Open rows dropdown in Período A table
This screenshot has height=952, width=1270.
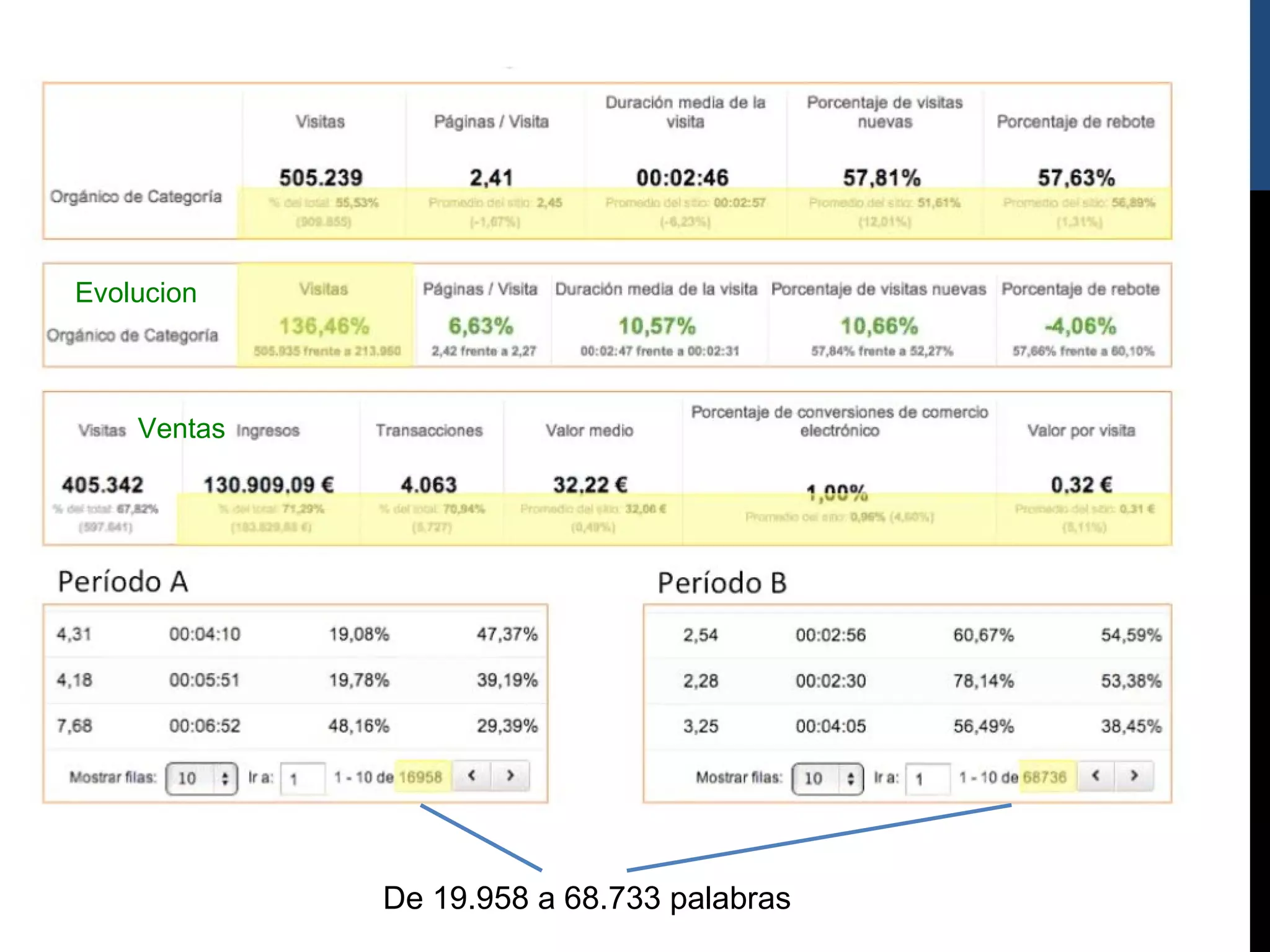[x=202, y=778]
